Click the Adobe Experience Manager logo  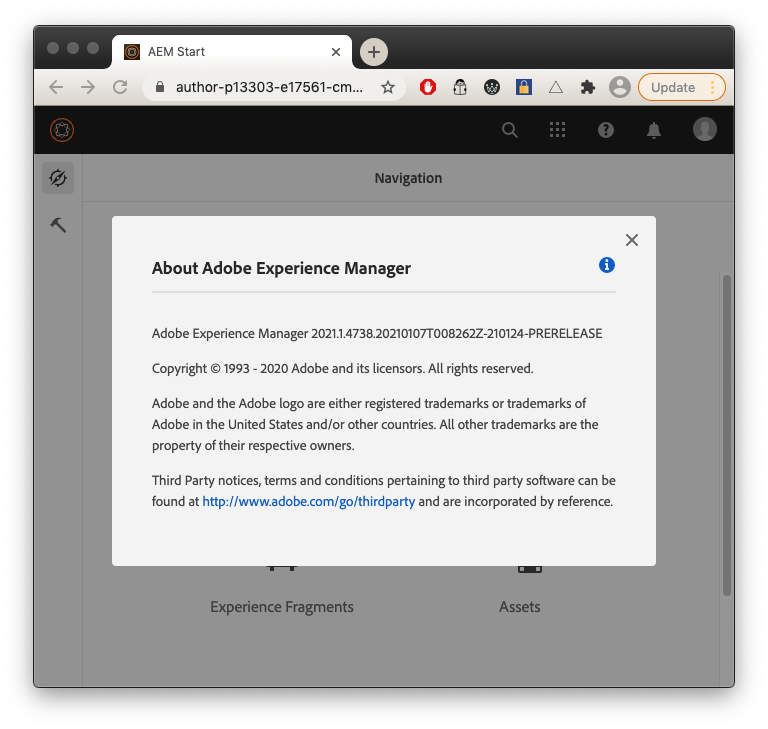[x=62, y=130]
